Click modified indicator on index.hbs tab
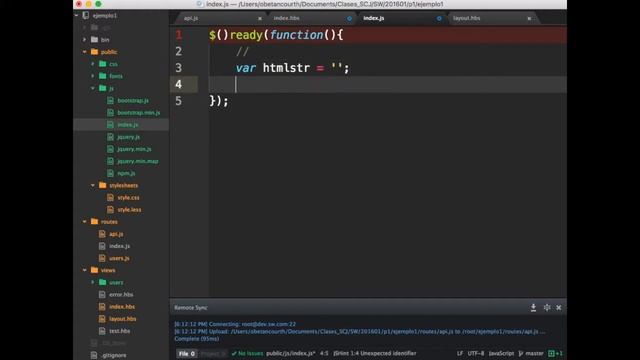Image resolution: width=640 pixels, height=360 pixels. coord(349,18)
